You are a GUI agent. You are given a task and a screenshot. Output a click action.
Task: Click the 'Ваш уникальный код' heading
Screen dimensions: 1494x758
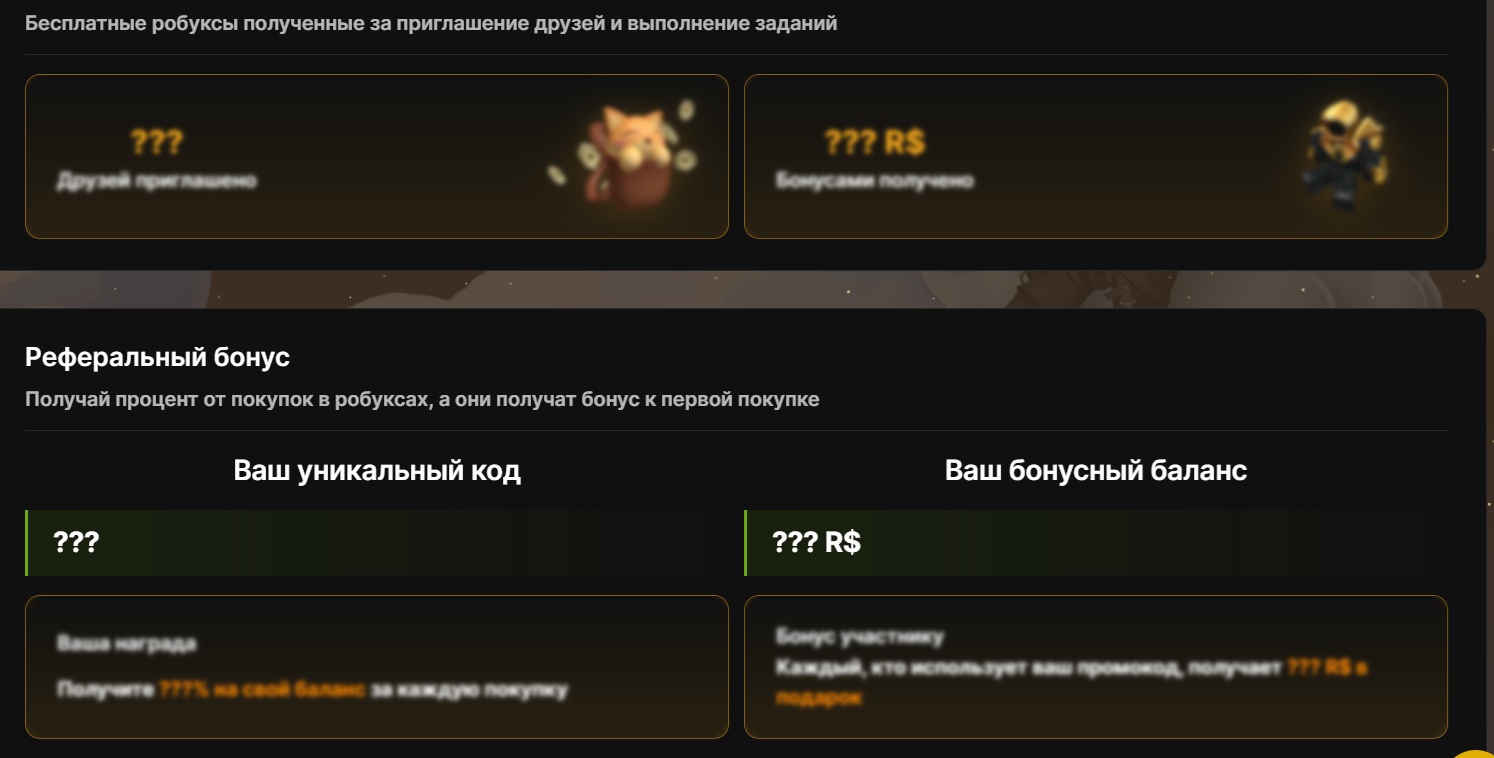coord(377,470)
